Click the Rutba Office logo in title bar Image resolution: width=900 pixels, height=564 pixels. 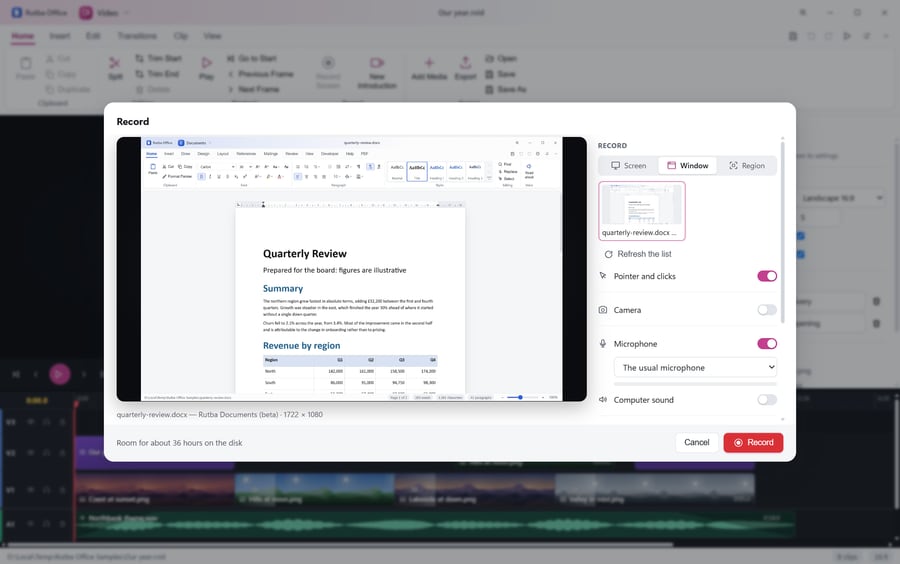point(17,13)
